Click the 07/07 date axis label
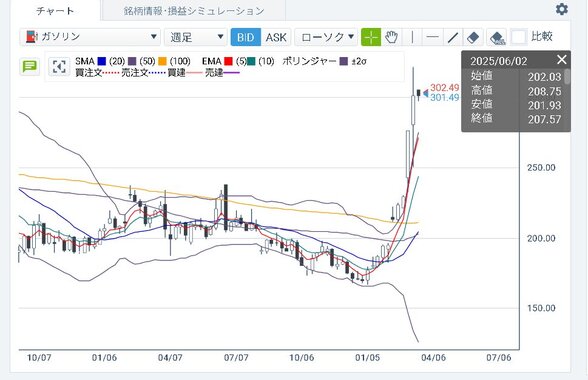Image resolution: width=588 pixels, height=380 pixels. tap(236, 358)
